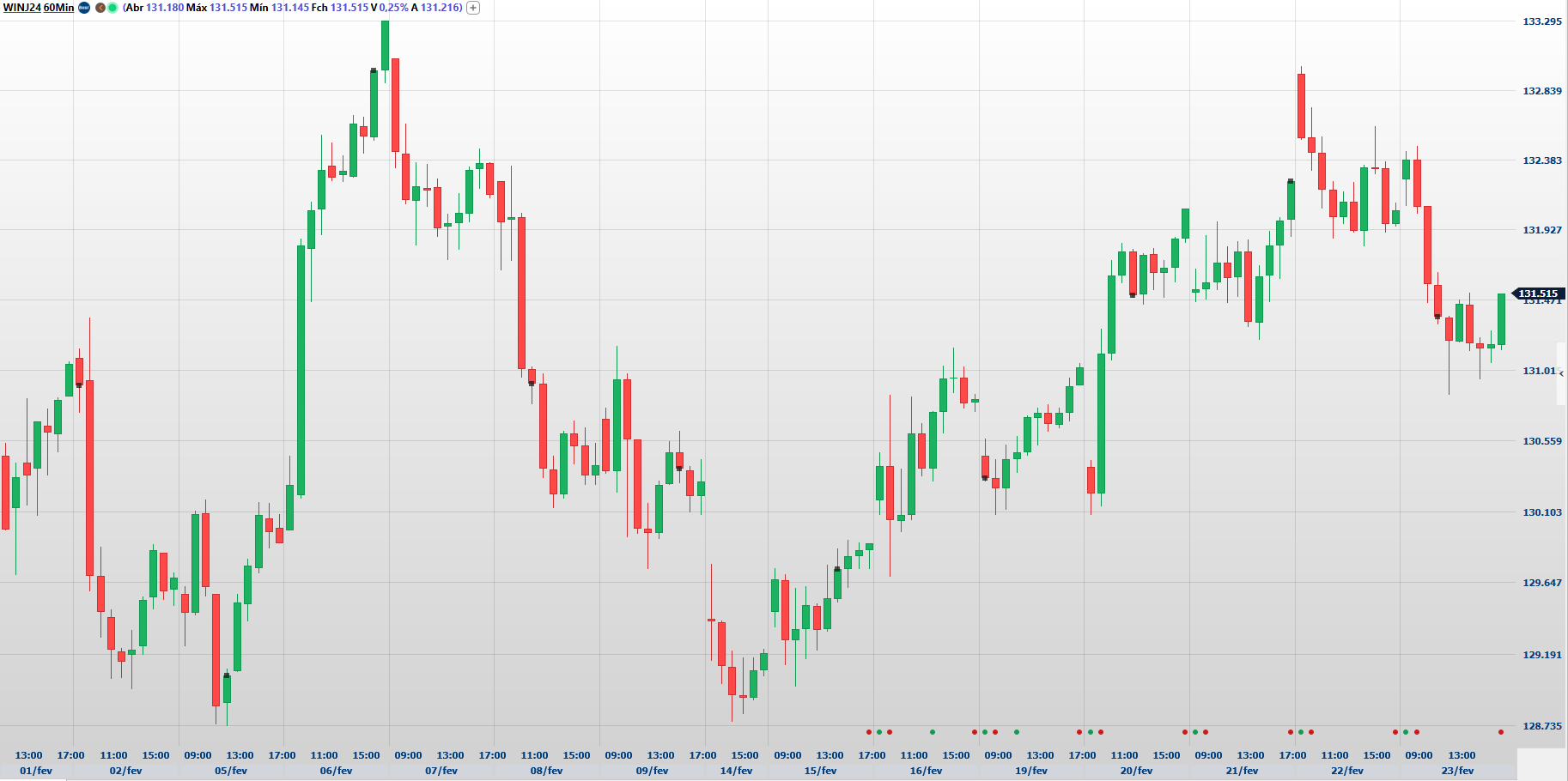Click the first red event dot near 17:00 15/fev
The width and height of the screenshot is (1568, 781).
869,732
